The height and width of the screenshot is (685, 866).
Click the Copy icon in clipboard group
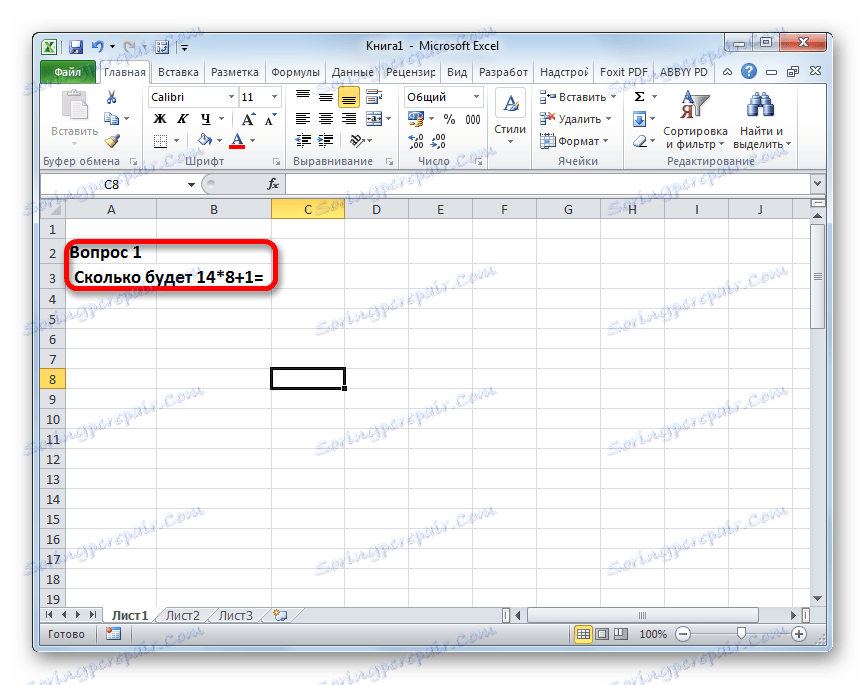click(112, 119)
